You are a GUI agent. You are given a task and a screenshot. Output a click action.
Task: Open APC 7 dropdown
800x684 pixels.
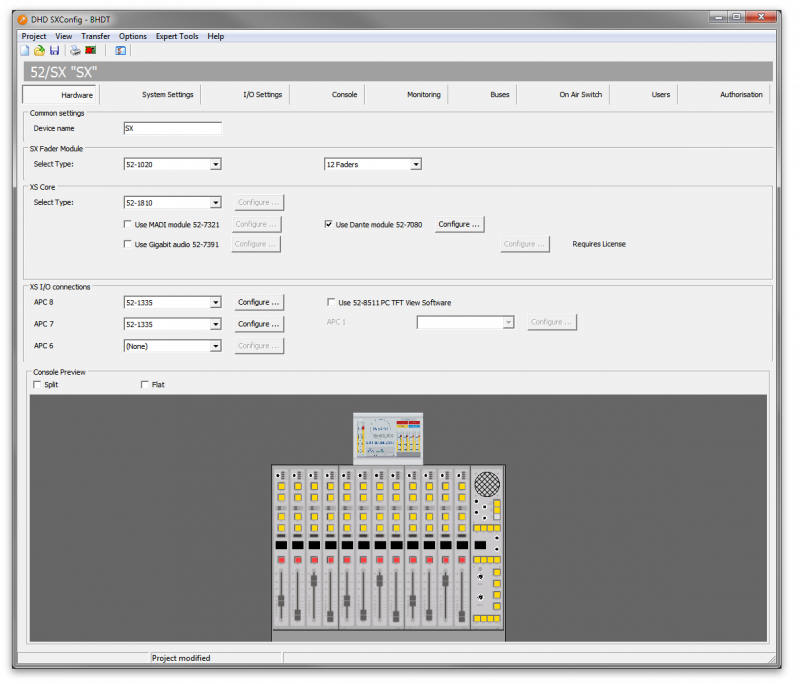(x=172, y=324)
